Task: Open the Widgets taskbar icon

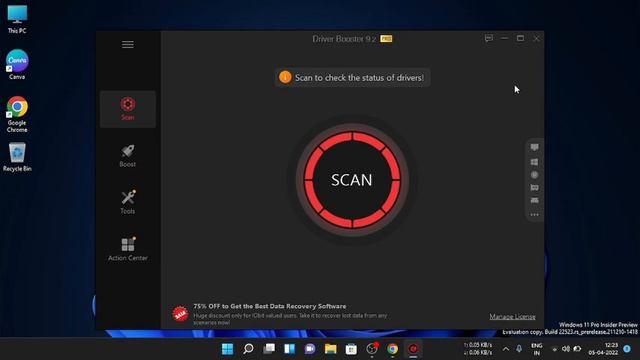Action: pyautogui.click(x=289, y=349)
